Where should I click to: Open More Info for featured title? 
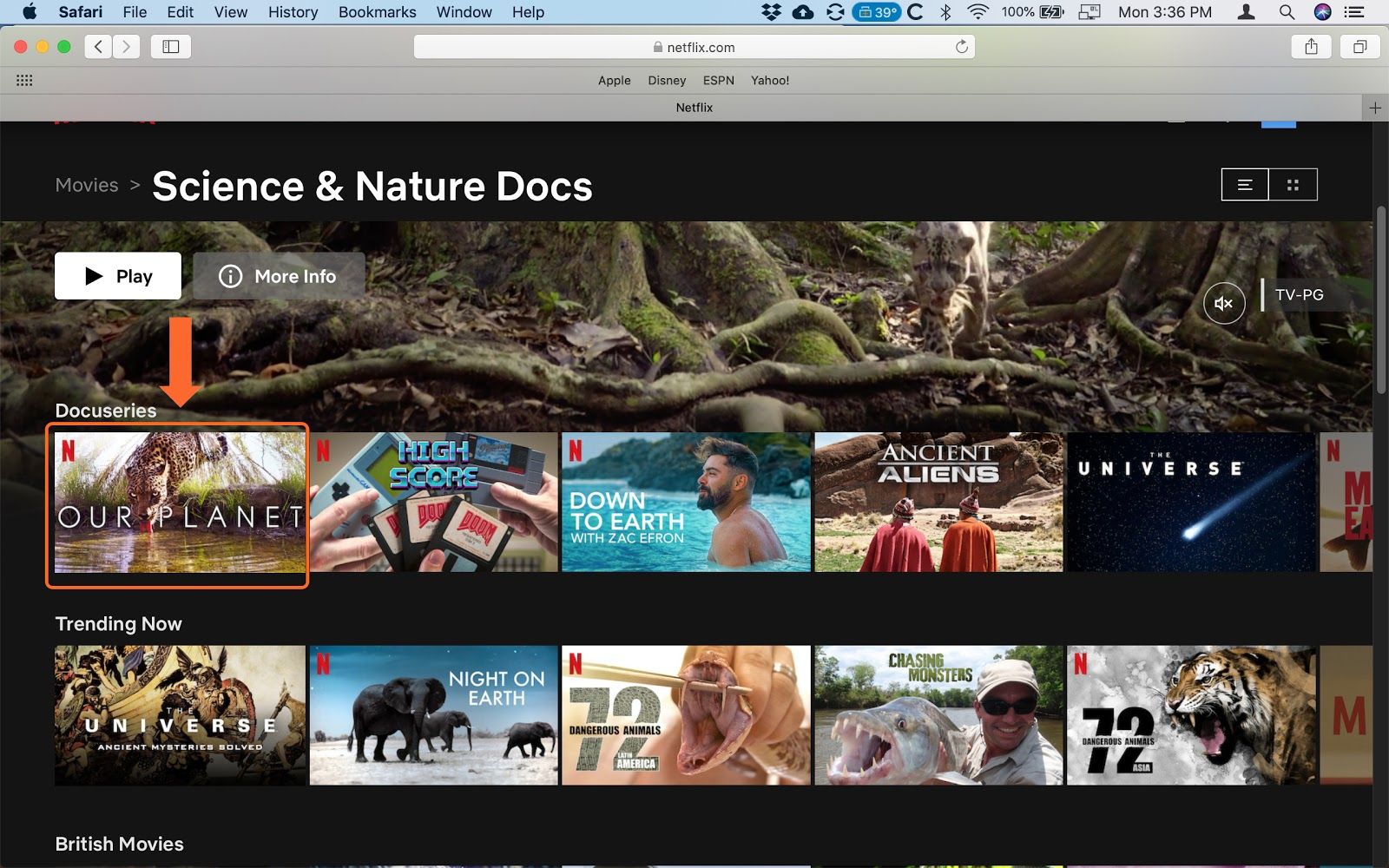tap(279, 276)
